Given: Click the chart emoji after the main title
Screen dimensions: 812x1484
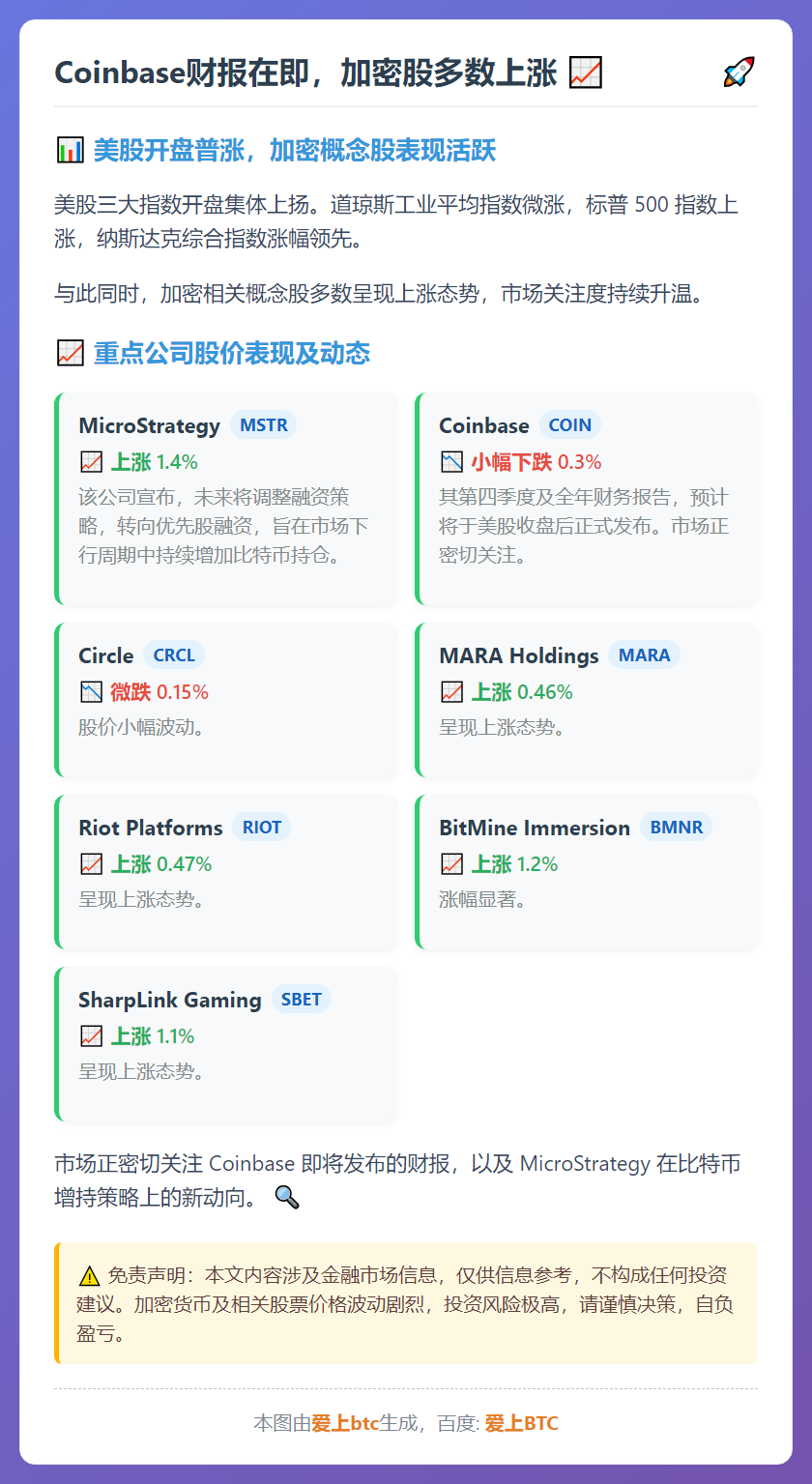Looking at the screenshot, I should click(x=586, y=73).
